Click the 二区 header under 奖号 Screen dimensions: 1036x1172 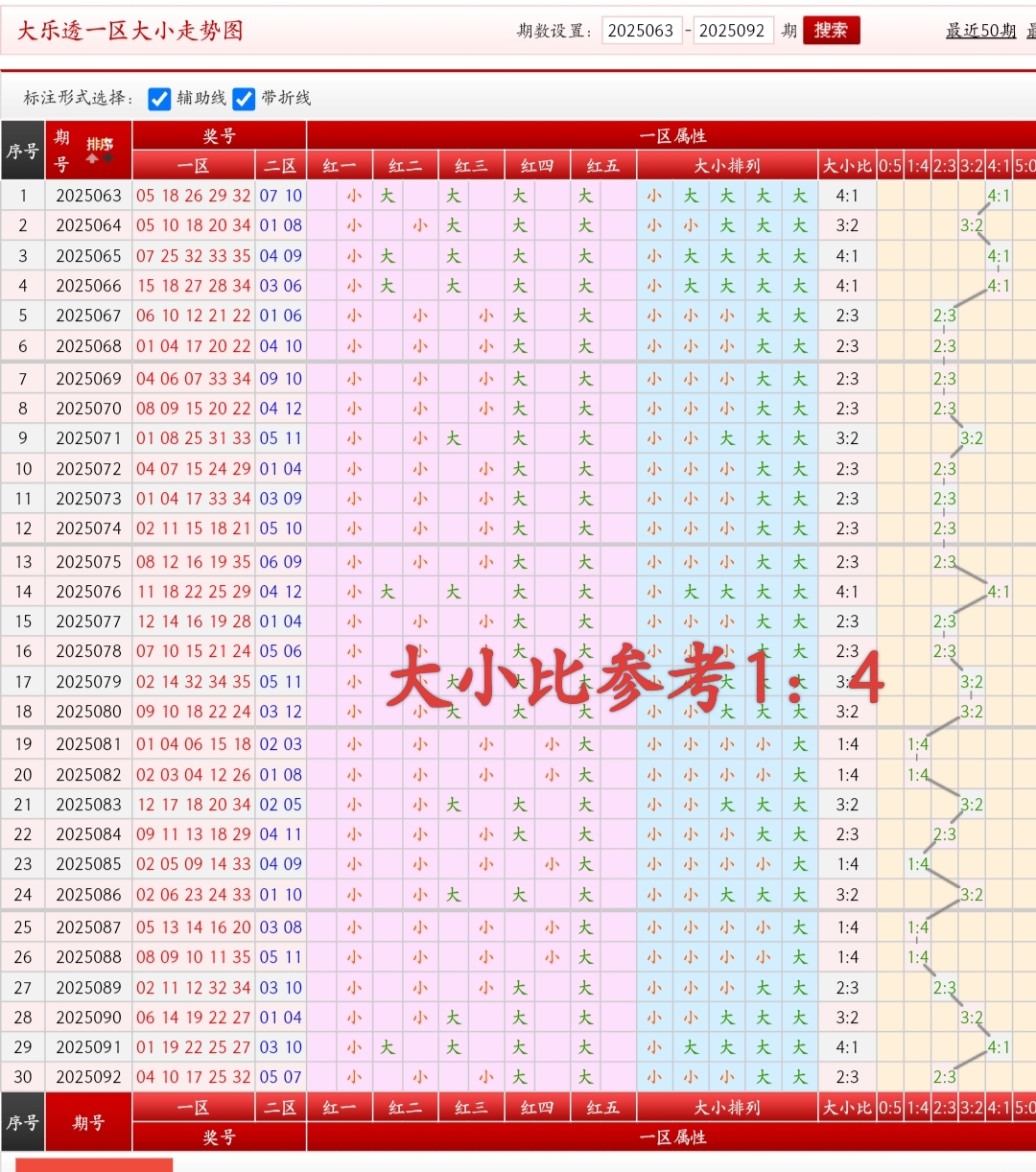tap(280, 165)
